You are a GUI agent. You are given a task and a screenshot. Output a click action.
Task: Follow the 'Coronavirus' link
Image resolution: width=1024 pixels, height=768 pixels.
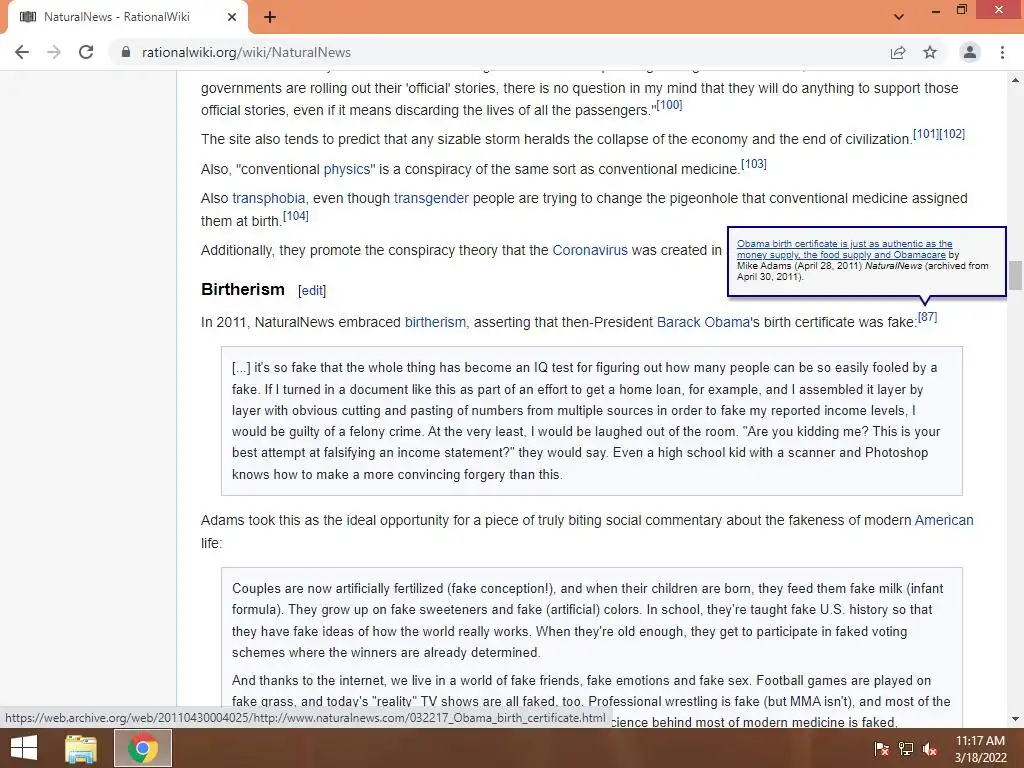pyautogui.click(x=590, y=250)
